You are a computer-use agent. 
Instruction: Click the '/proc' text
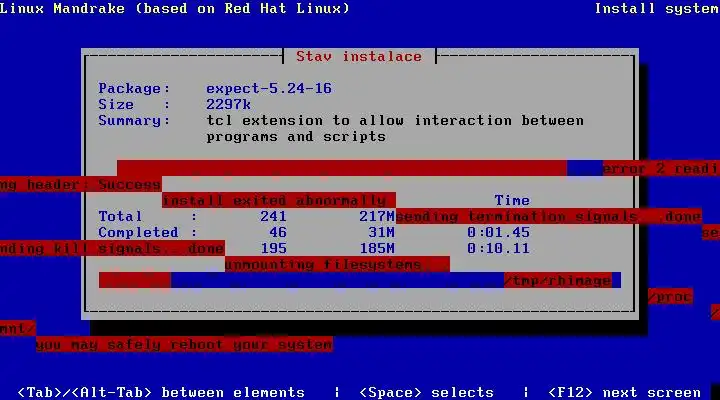(x=670, y=297)
